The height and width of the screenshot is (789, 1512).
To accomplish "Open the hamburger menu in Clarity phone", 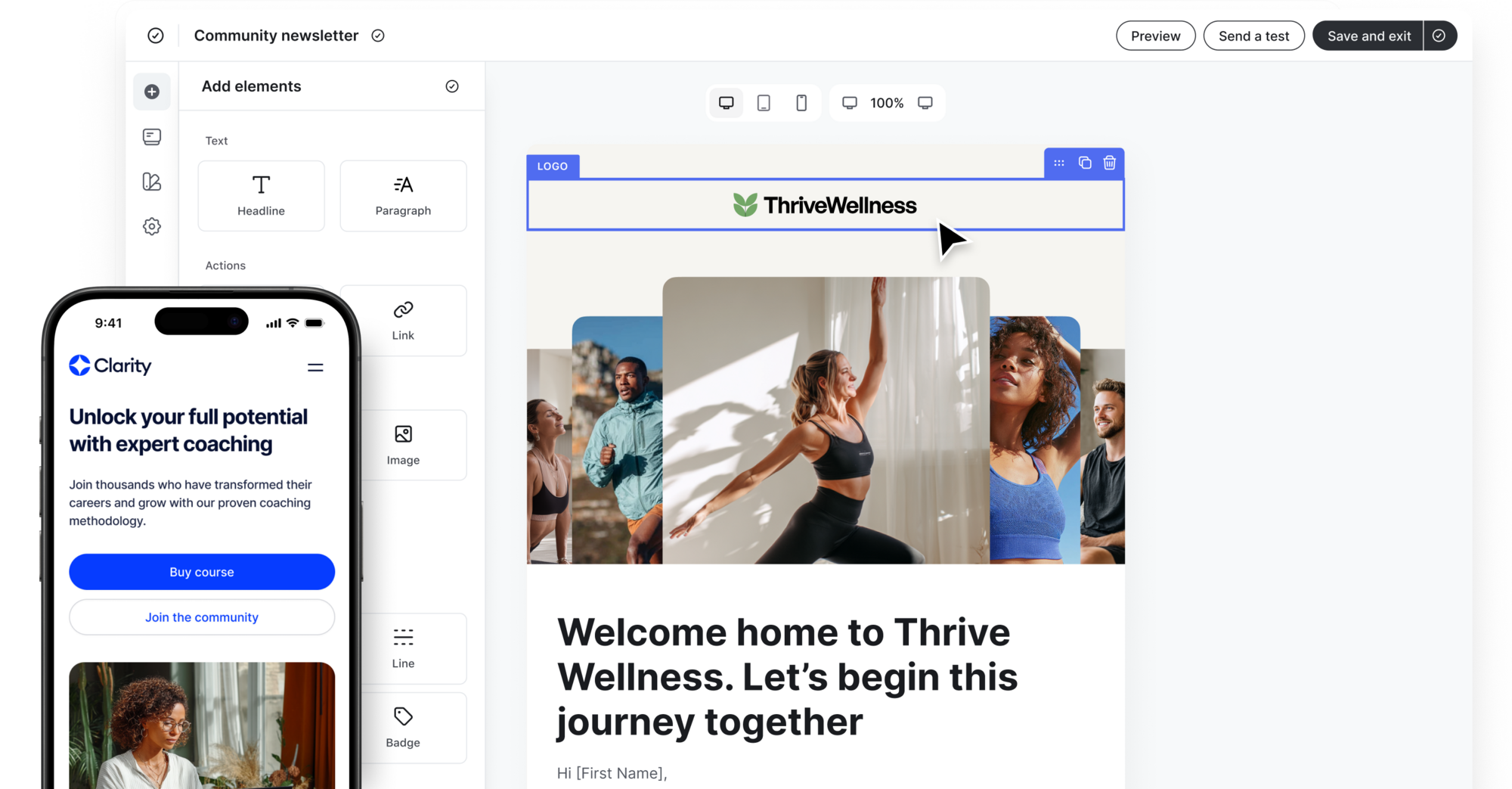I will click(315, 368).
